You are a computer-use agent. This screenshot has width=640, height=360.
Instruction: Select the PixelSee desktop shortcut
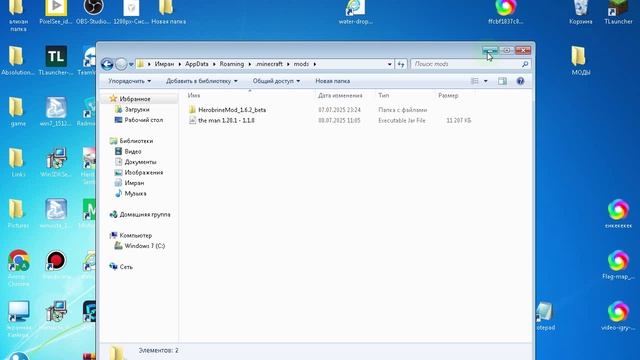point(56,12)
